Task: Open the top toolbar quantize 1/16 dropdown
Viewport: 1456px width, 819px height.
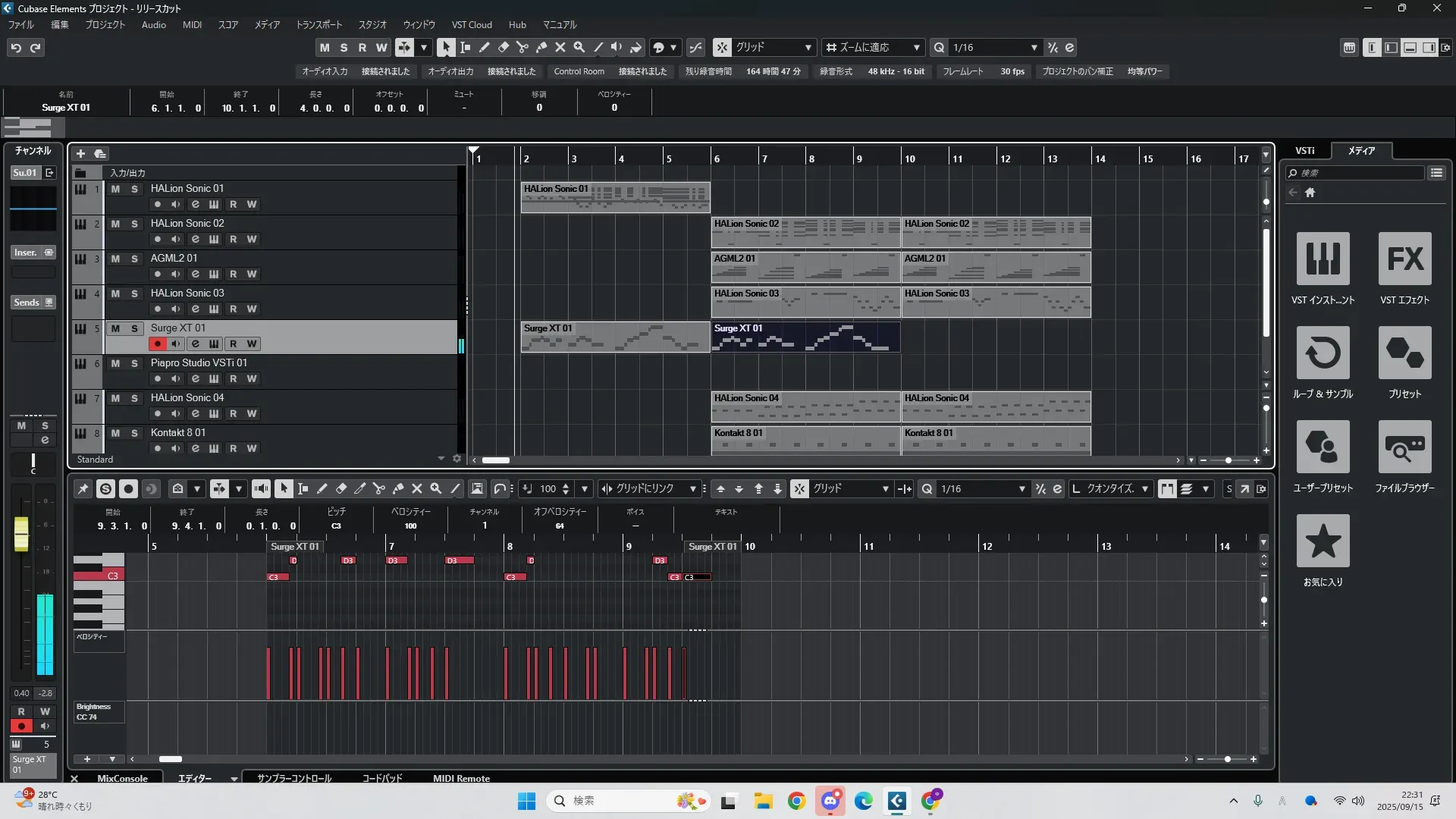Action: click(x=1033, y=47)
